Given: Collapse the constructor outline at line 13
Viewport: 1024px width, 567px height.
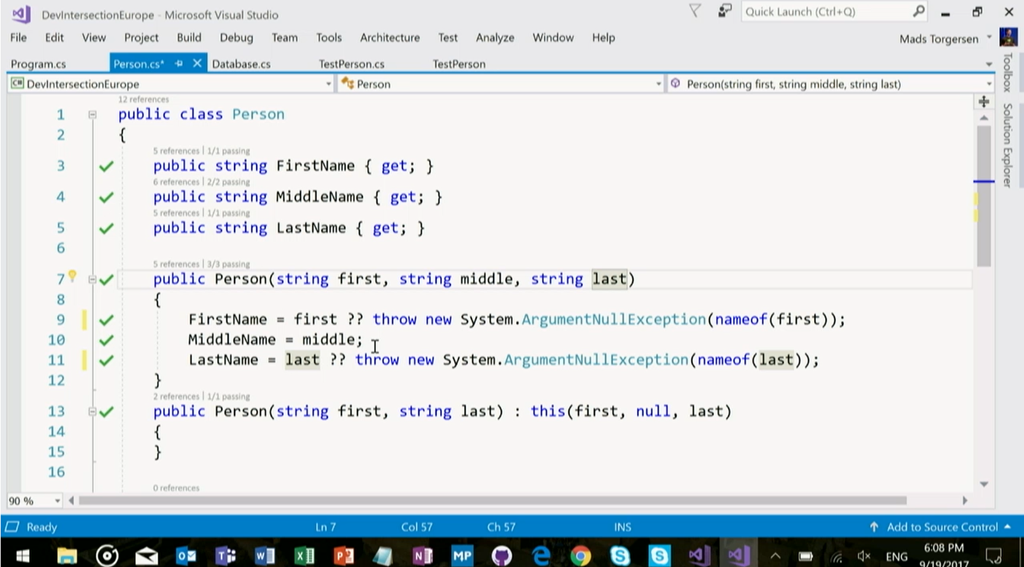Looking at the screenshot, I should point(92,412).
